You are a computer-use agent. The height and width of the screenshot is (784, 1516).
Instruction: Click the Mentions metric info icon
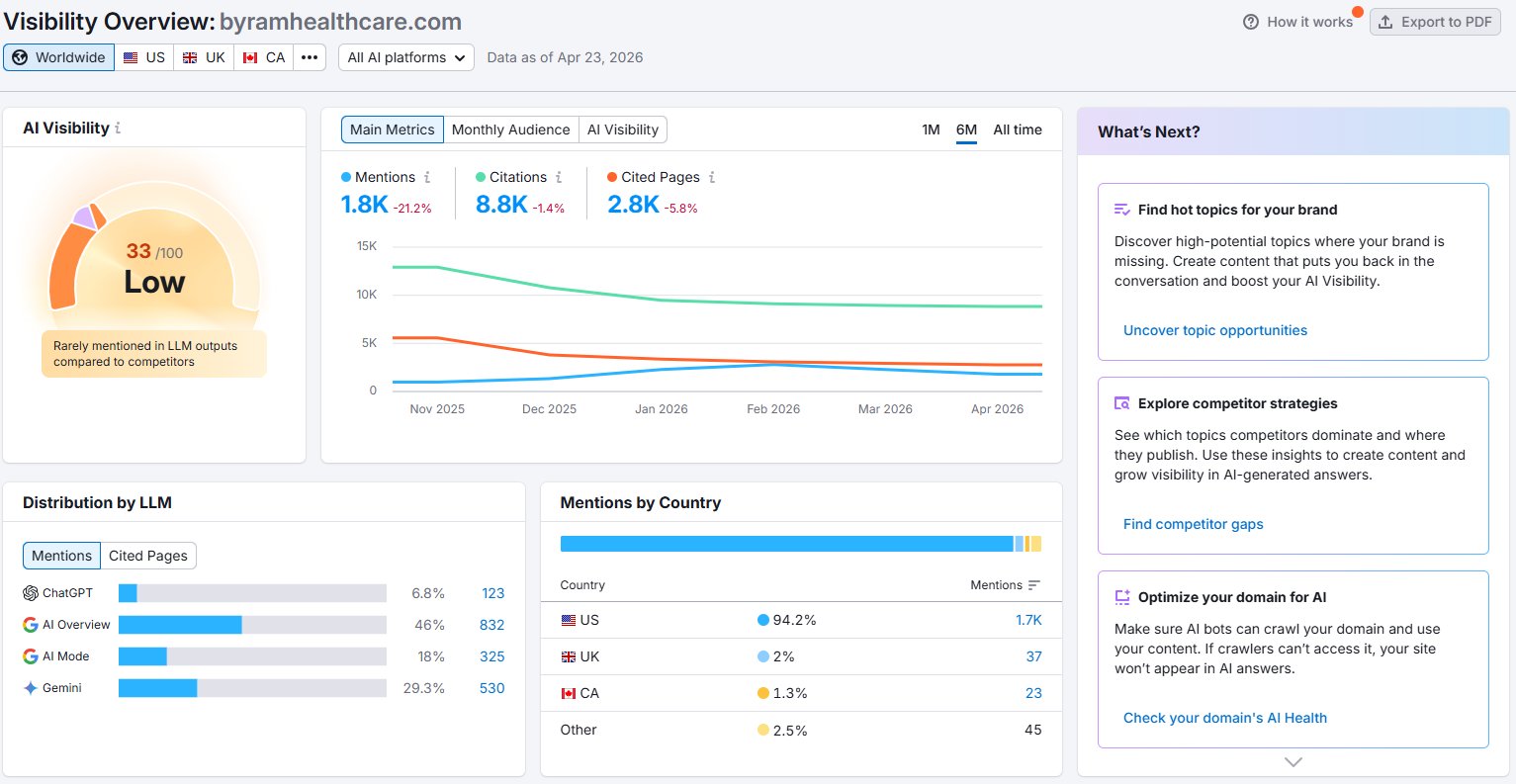tap(427, 177)
